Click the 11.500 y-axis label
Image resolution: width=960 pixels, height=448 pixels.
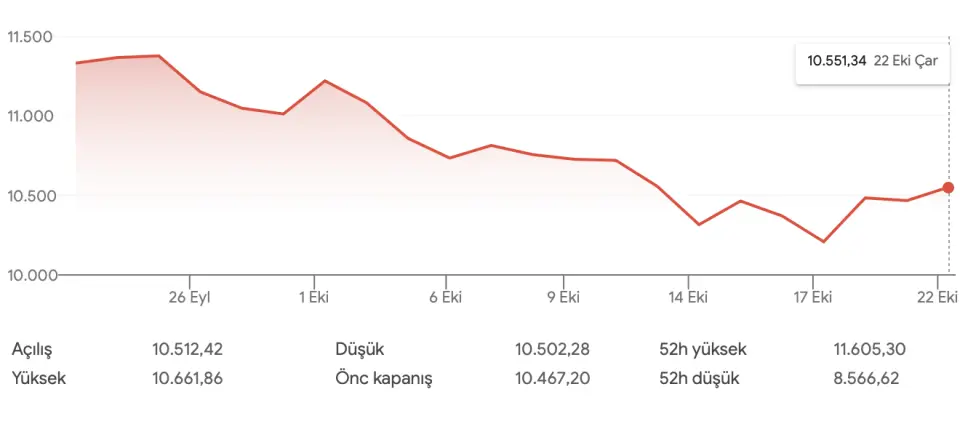[x=29, y=37]
